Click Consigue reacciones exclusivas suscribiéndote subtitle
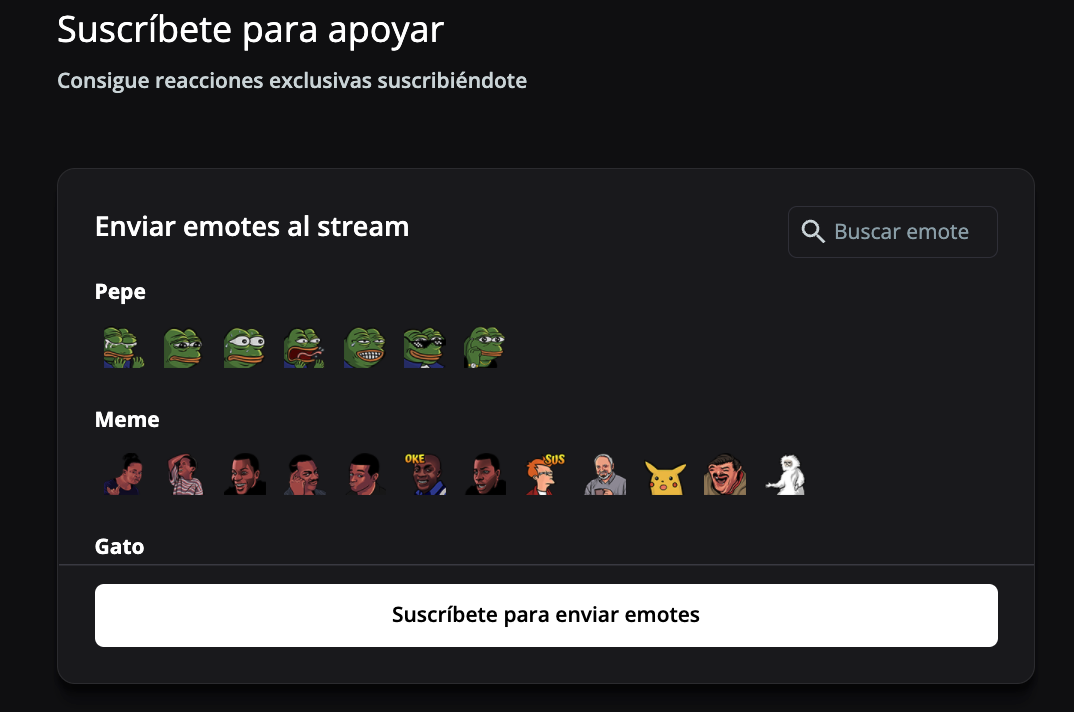The width and height of the screenshot is (1074, 712). [292, 81]
